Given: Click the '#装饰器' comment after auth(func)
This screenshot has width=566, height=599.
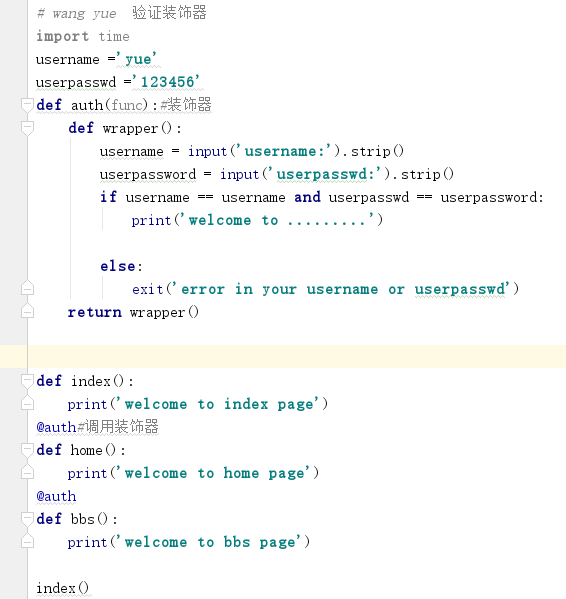Looking at the screenshot, I should 186,105.
